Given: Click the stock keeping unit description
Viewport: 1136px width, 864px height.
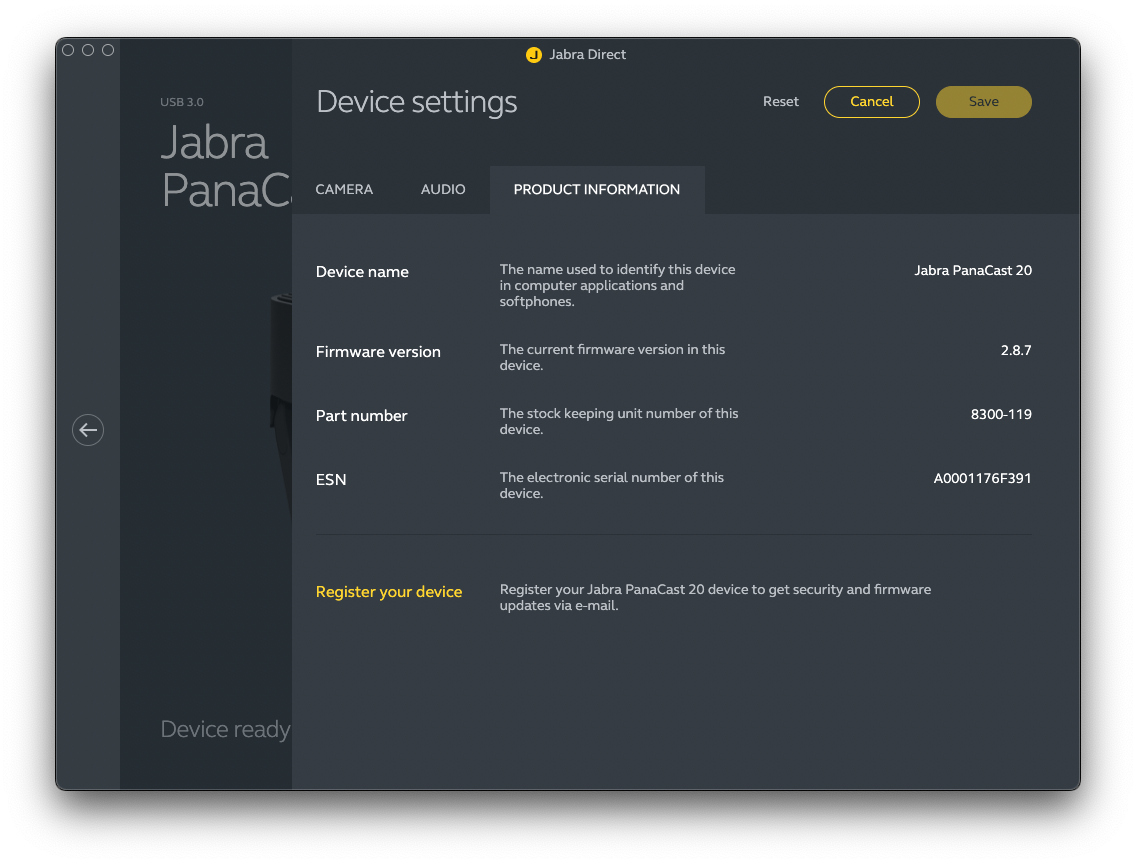Looking at the screenshot, I should (619, 421).
